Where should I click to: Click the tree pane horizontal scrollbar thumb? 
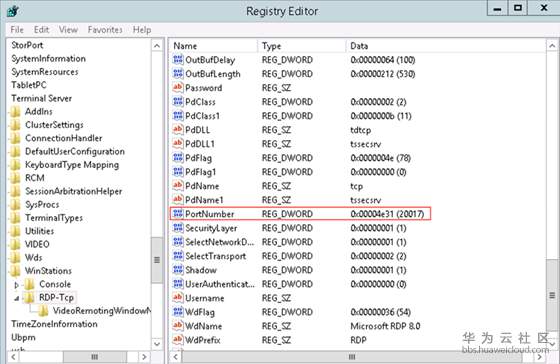[95, 357]
